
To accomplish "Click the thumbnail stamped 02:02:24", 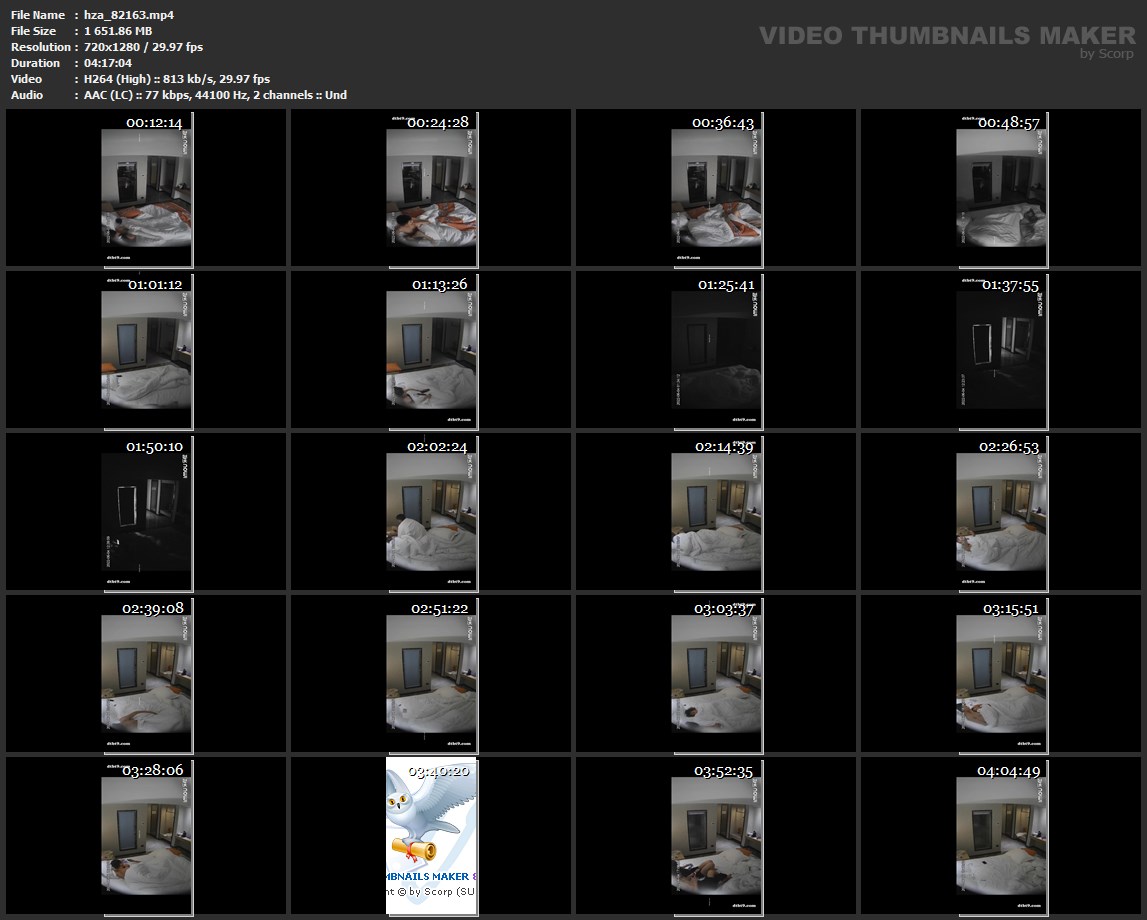I will [432, 513].
